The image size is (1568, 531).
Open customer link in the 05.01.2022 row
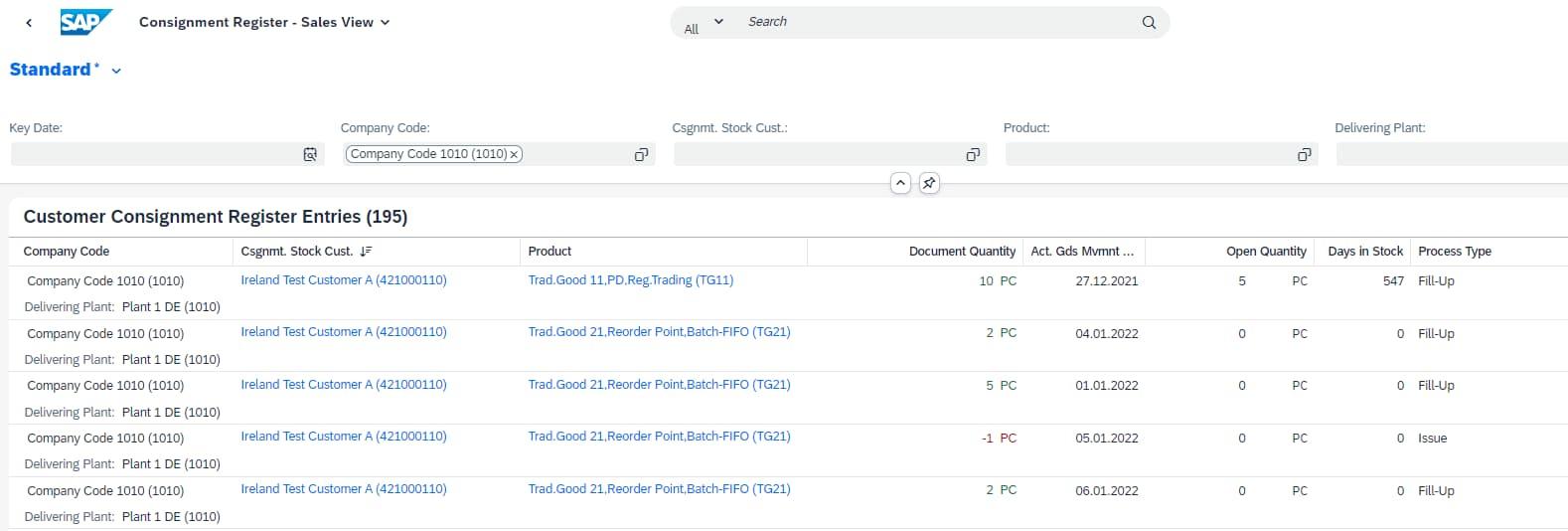coord(344,437)
